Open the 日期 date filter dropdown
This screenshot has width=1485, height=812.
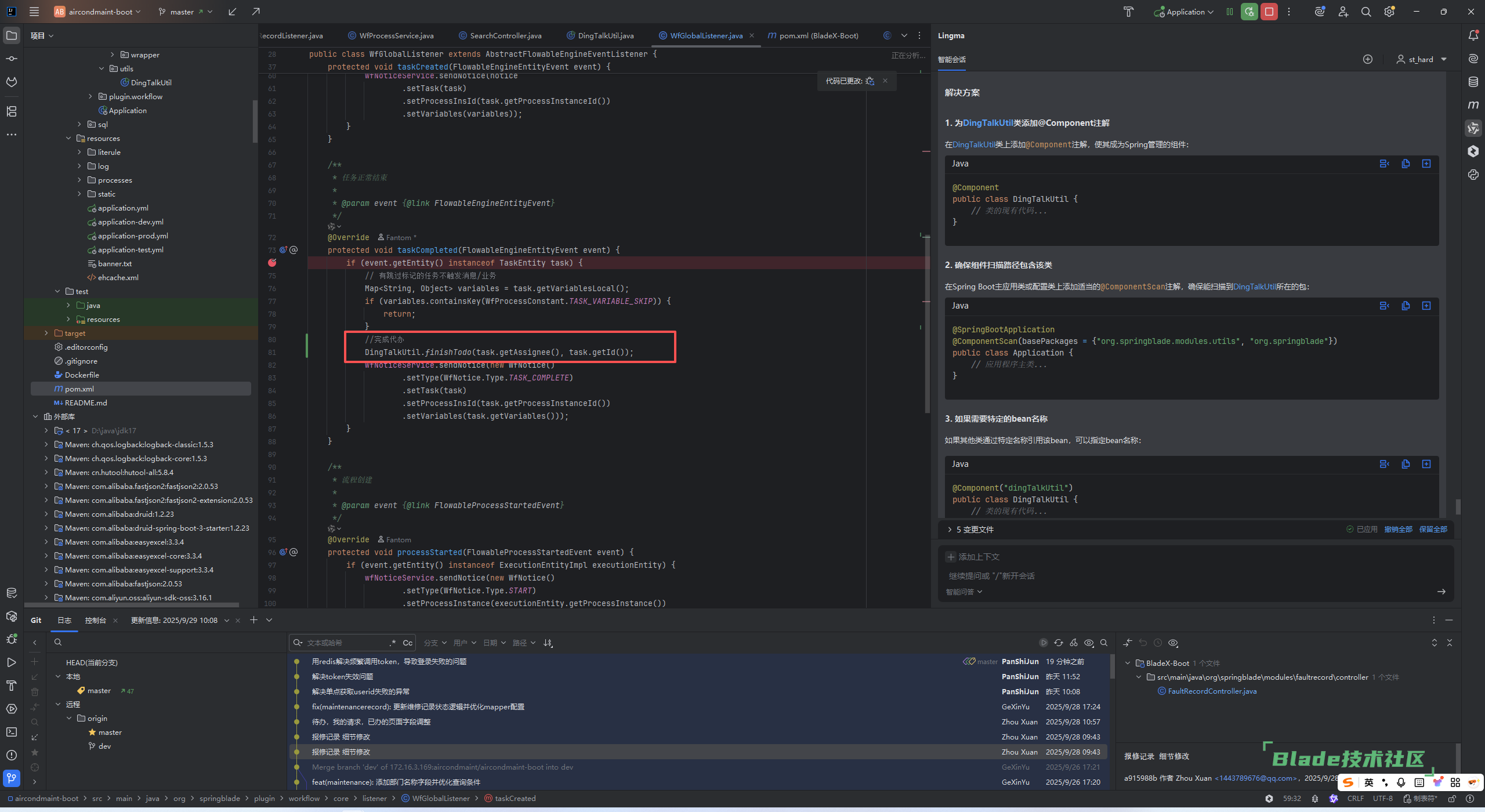(494, 643)
